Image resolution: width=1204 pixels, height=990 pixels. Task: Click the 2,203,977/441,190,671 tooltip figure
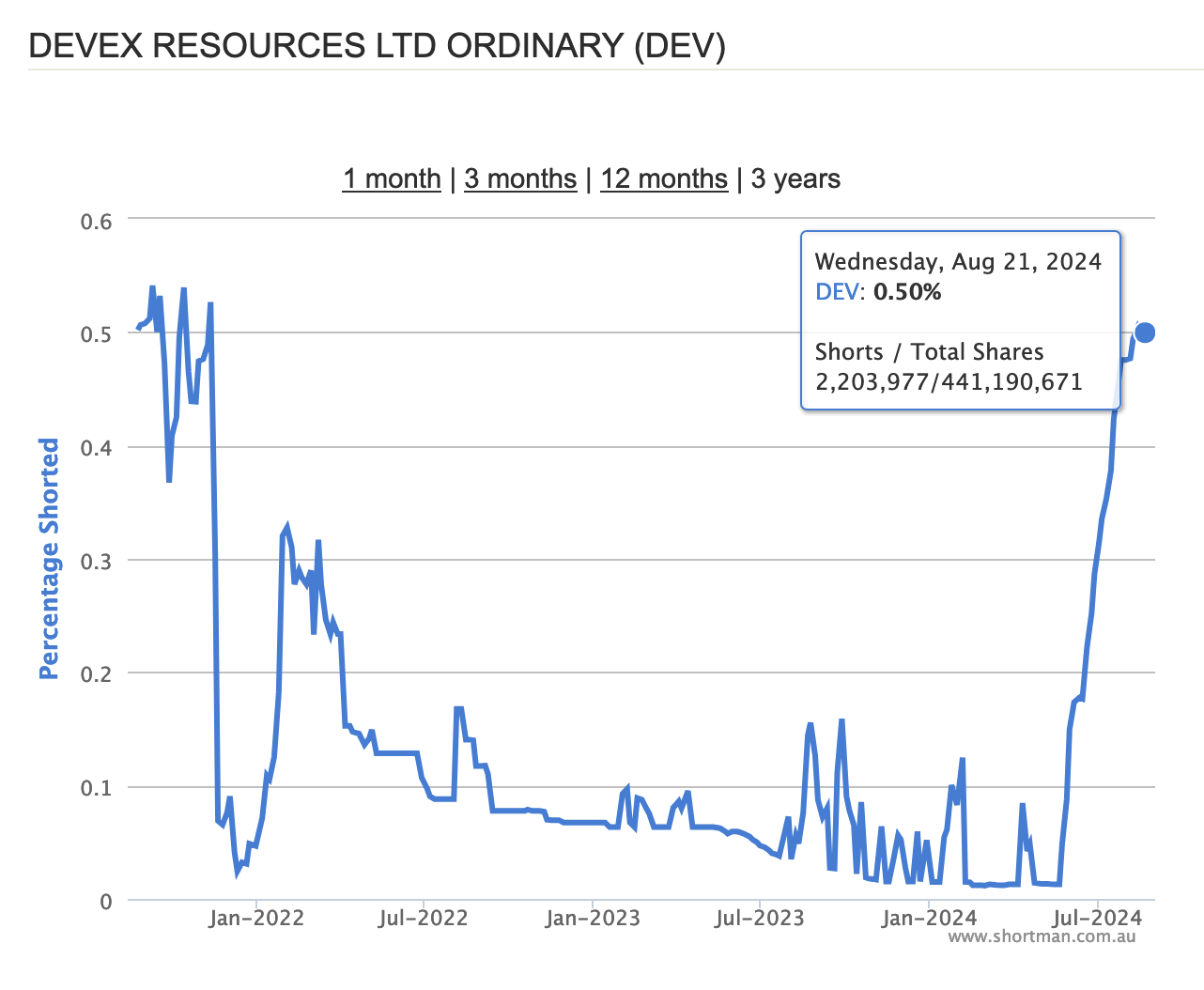pos(949,382)
